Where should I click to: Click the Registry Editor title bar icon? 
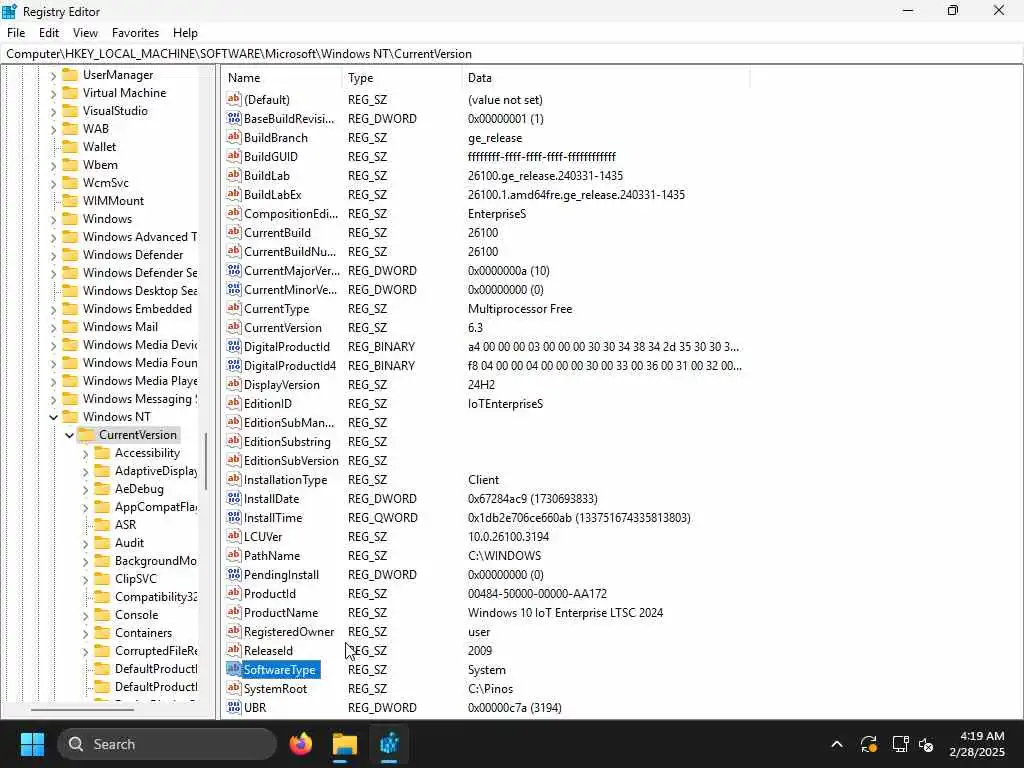(x=10, y=11)
